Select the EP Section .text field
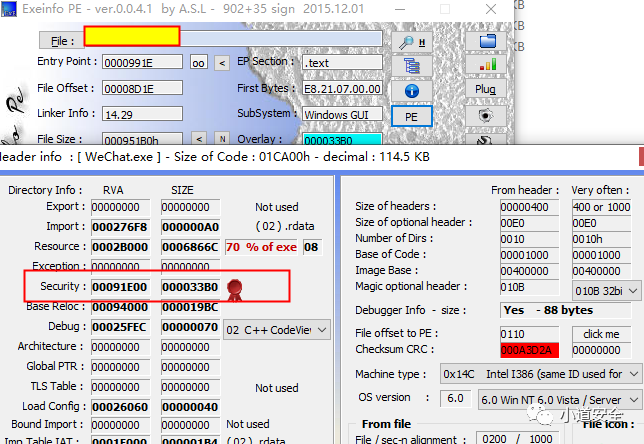This screenshot has width=644, height=444. (x=342, y=62)
